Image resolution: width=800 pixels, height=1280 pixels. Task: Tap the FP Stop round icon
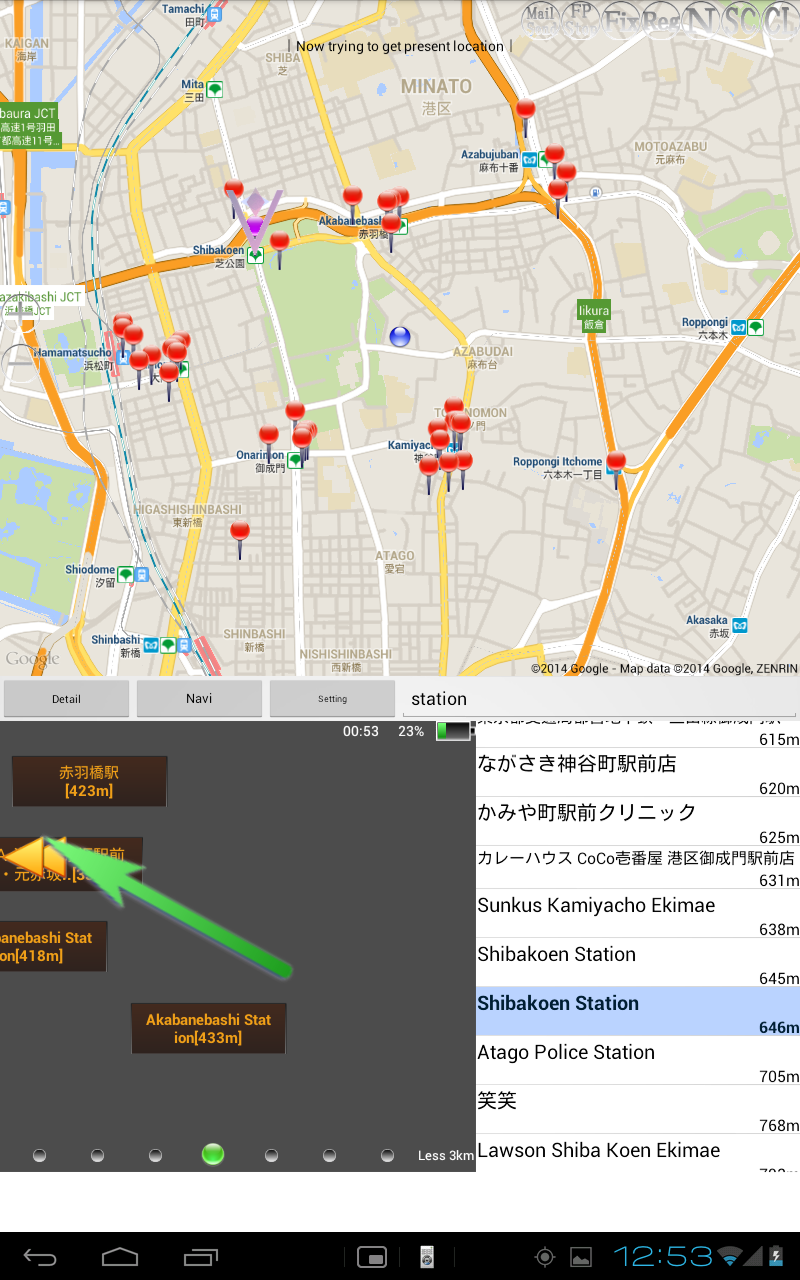pyautogui.click(x=580, y=19)
